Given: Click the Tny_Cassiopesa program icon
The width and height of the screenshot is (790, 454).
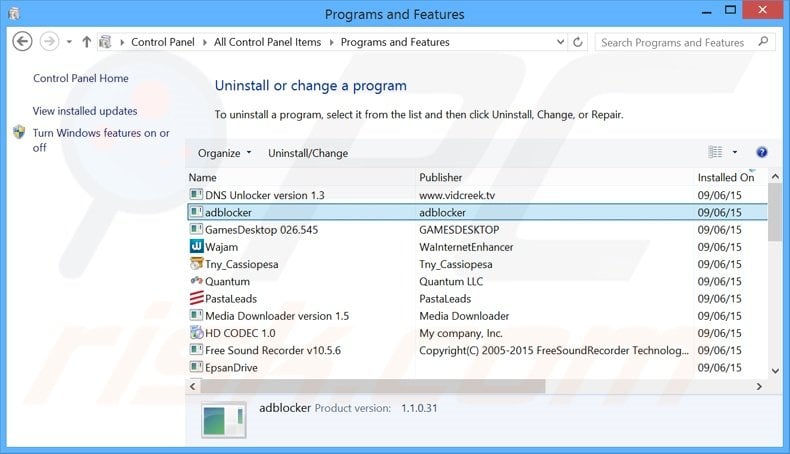Looking at the screenshot, I should [x=196, y=263].
